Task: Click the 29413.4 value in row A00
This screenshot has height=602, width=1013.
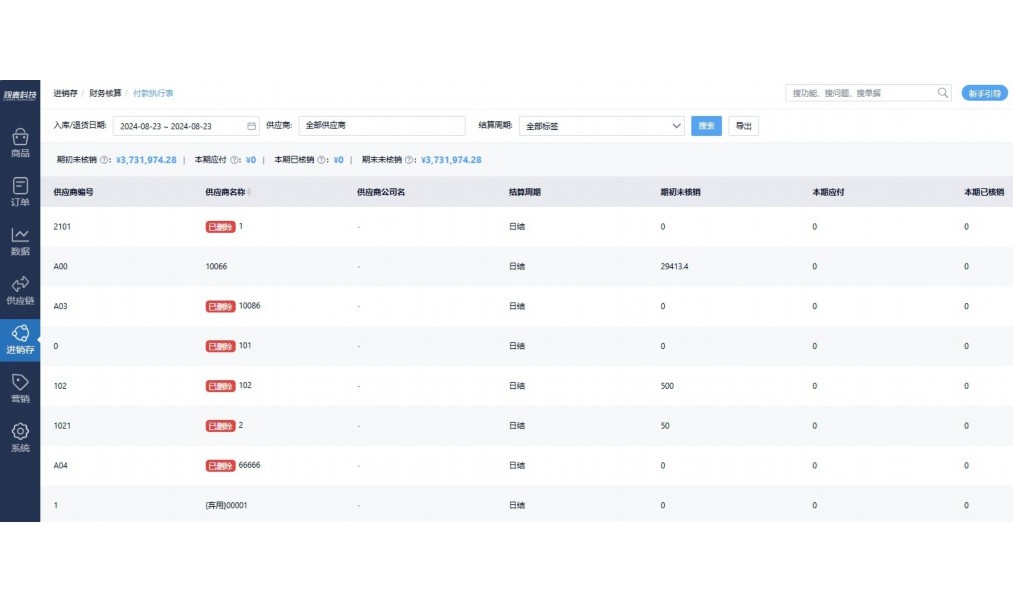Action: 674,266
